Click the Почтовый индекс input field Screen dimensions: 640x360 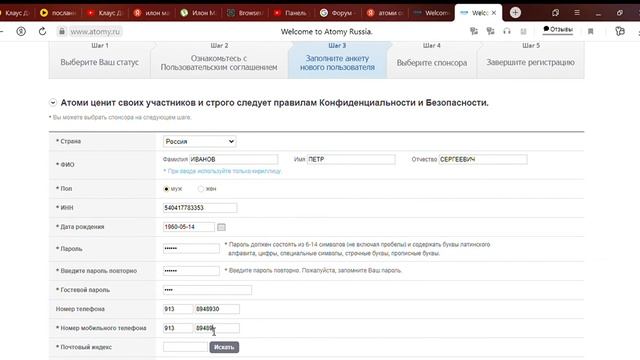pyautogui.click(x=185, y=347)
